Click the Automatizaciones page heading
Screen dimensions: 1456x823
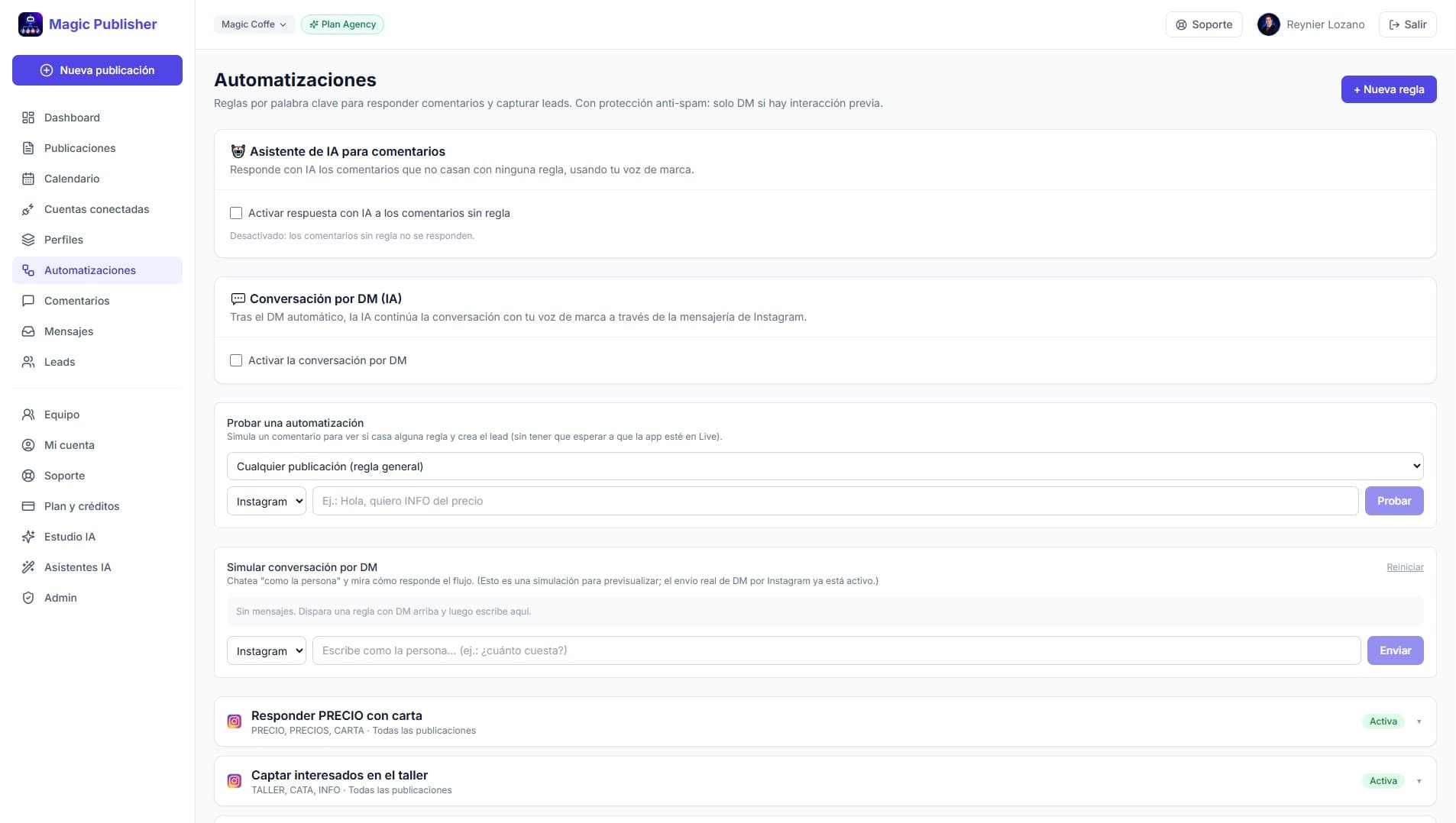tap(295, 80)
